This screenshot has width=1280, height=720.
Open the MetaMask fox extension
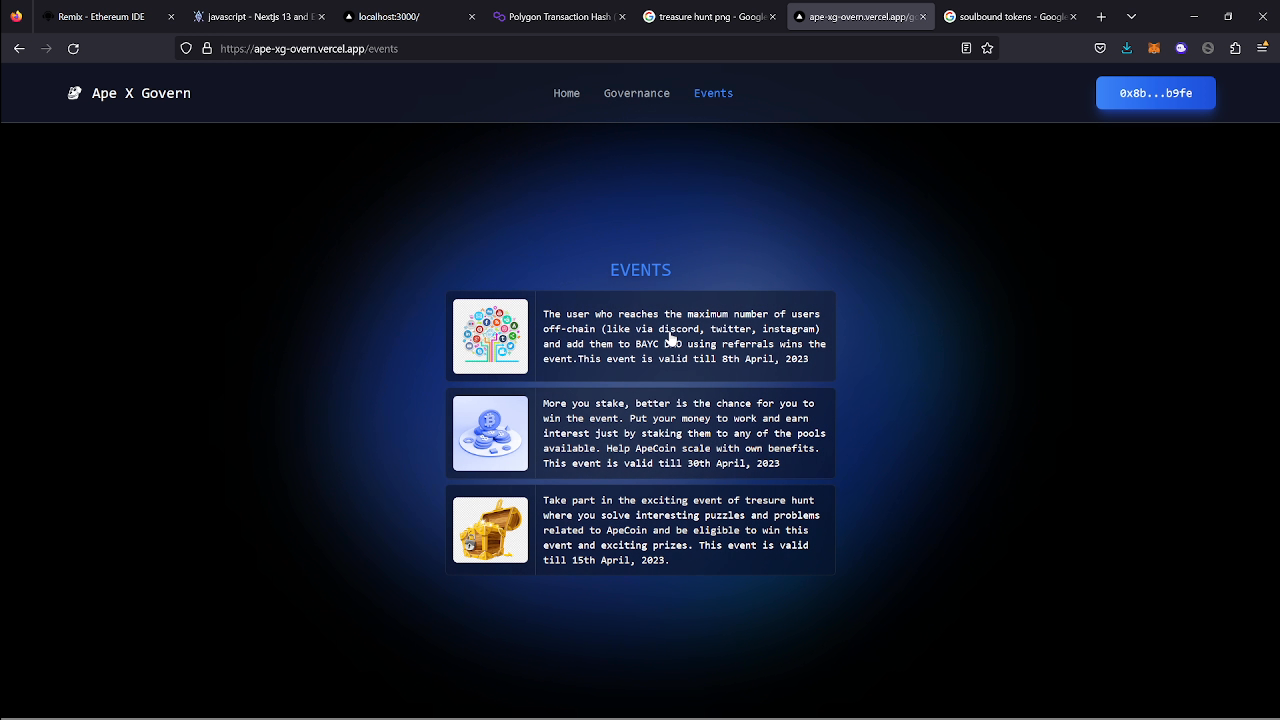point(1154,48)
